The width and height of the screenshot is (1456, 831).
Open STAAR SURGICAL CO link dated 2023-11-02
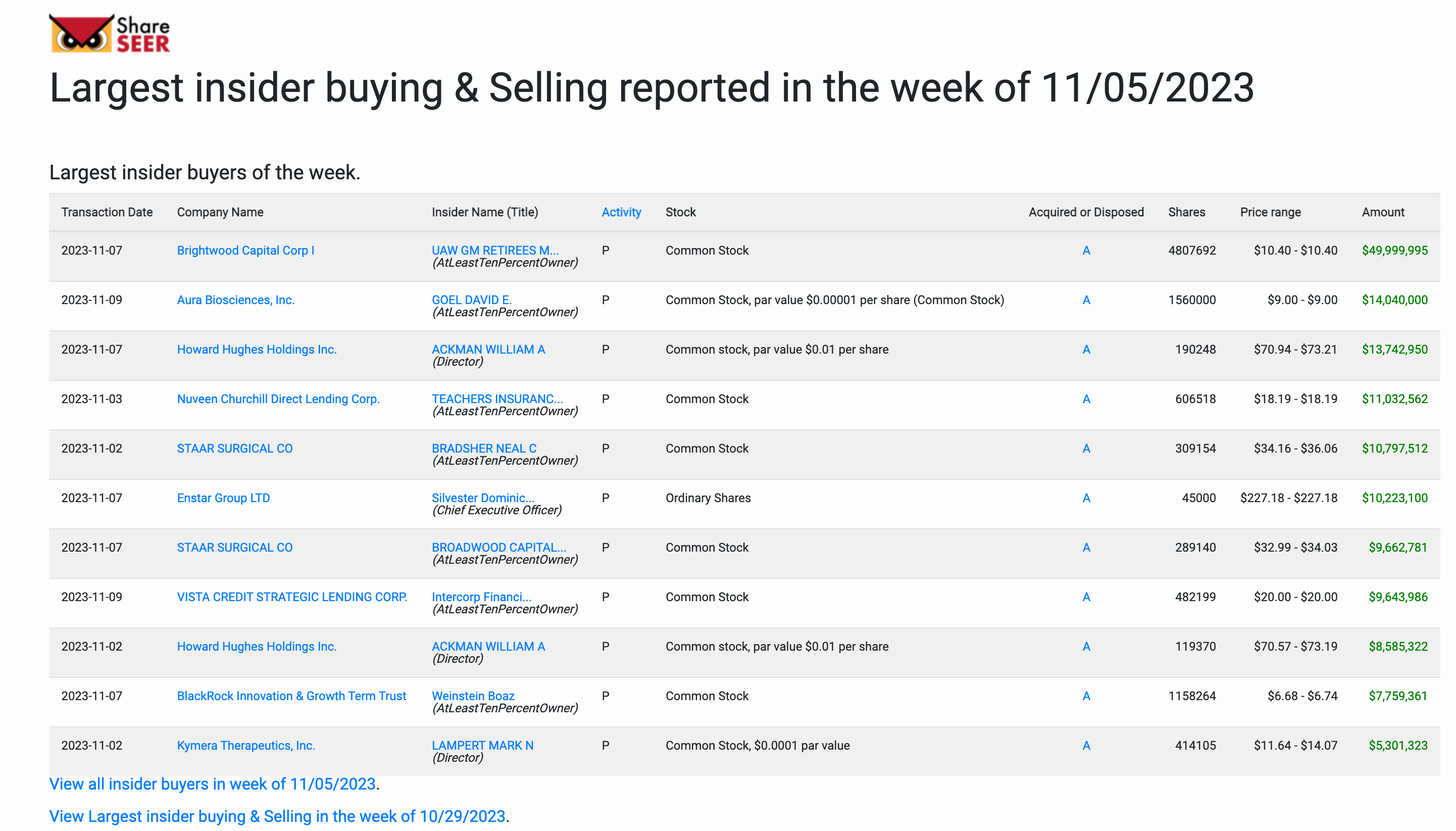pyautogui.click(x=234, y=449)
